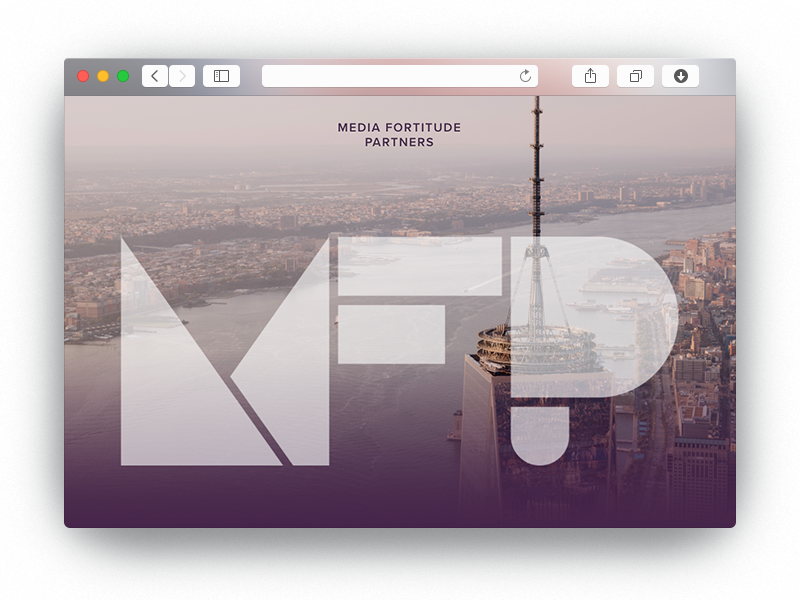Click the Media Fortitude Partners heading

[399, 135]
